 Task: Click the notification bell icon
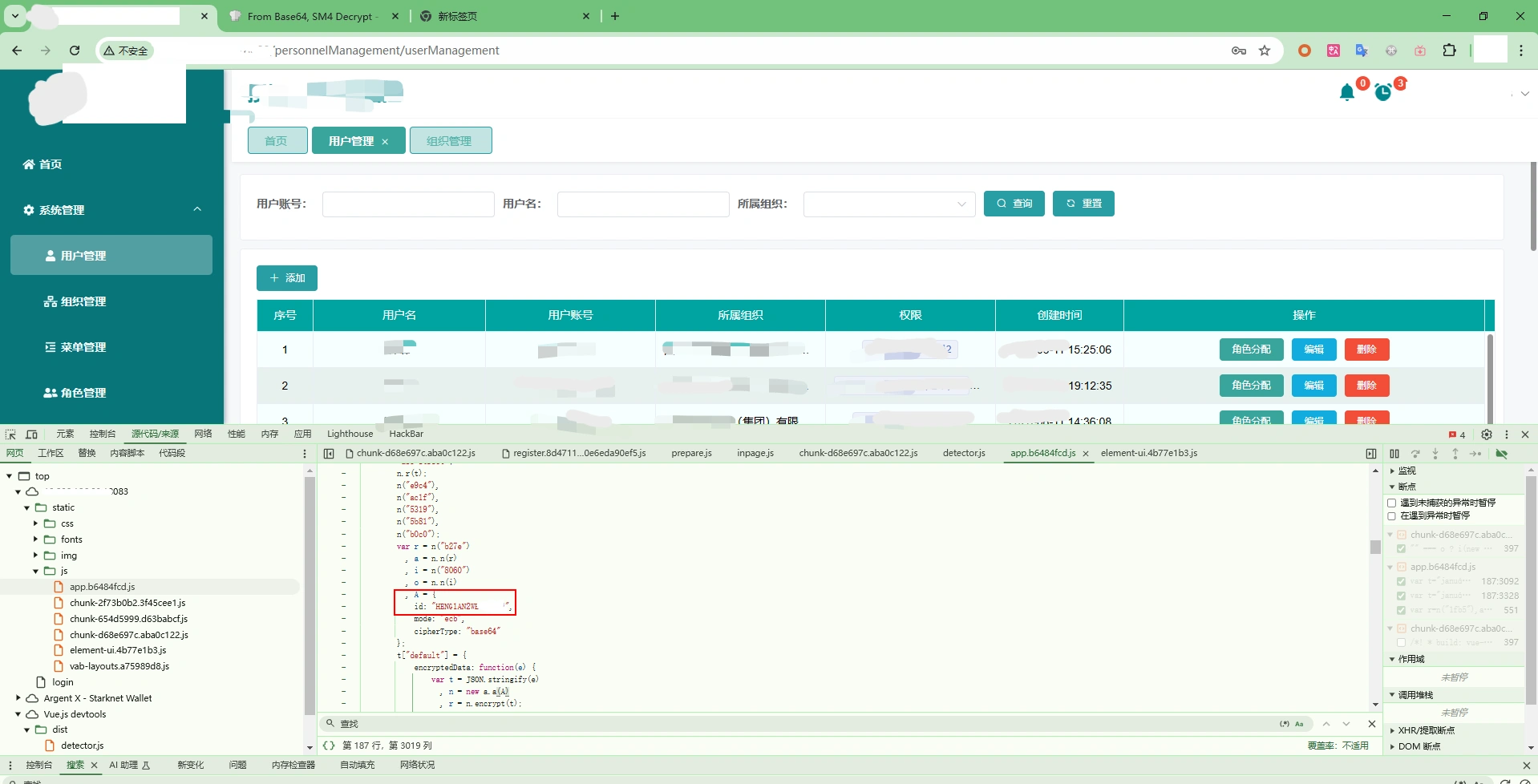pyautogui.click(x=1346, y=93)
